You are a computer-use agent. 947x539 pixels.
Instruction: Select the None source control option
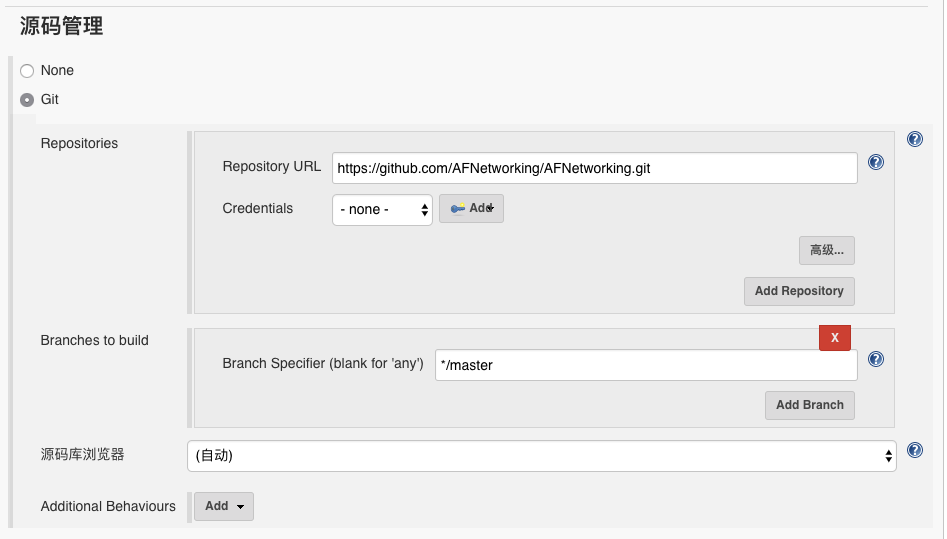click(27, 71)
